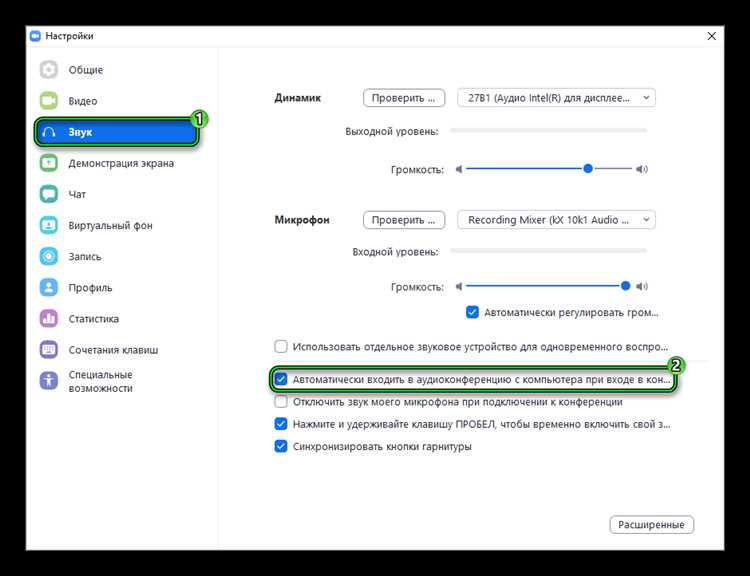Click the Статистика bar chart icon
This screenshot has height=576, width=750.
coord(49,319)
